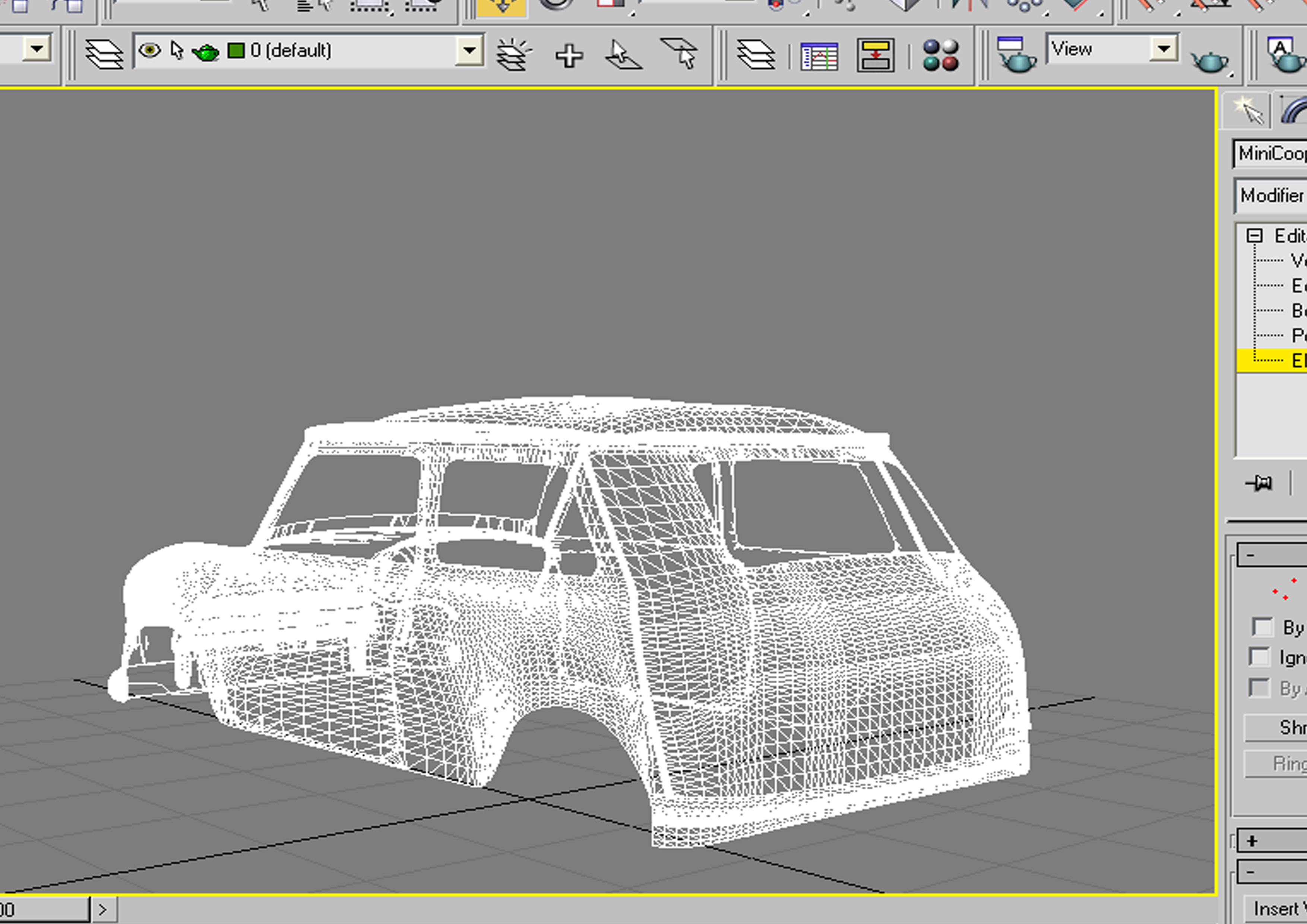Click Create New Layer sparkle-stack icon
The width and height of the screenshot is (1307, 924).
click(513, 55)
